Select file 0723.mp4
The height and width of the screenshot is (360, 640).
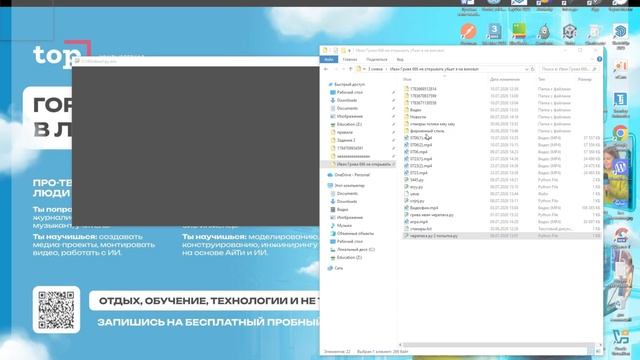(418, 173)
